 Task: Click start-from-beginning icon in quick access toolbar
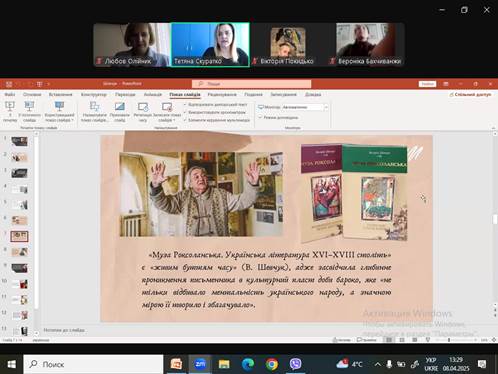click(x=39, y=84)
